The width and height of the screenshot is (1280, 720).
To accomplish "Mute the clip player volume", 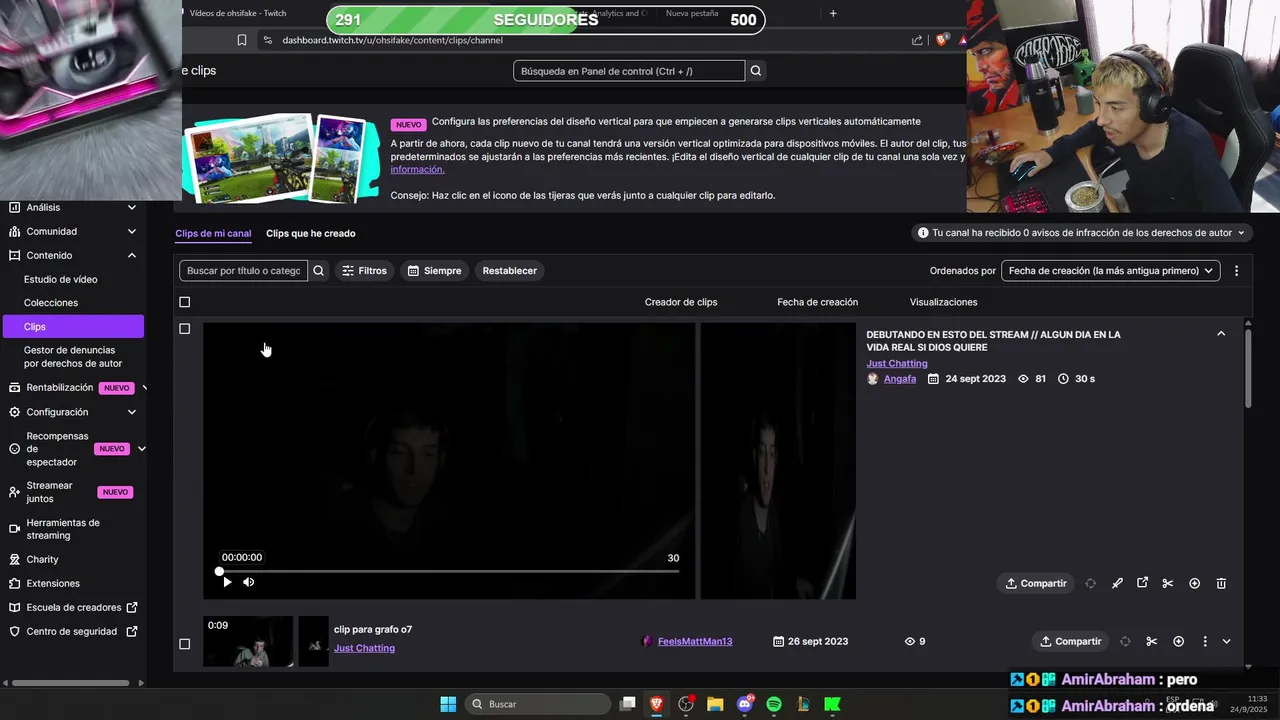I will point(248,582).
